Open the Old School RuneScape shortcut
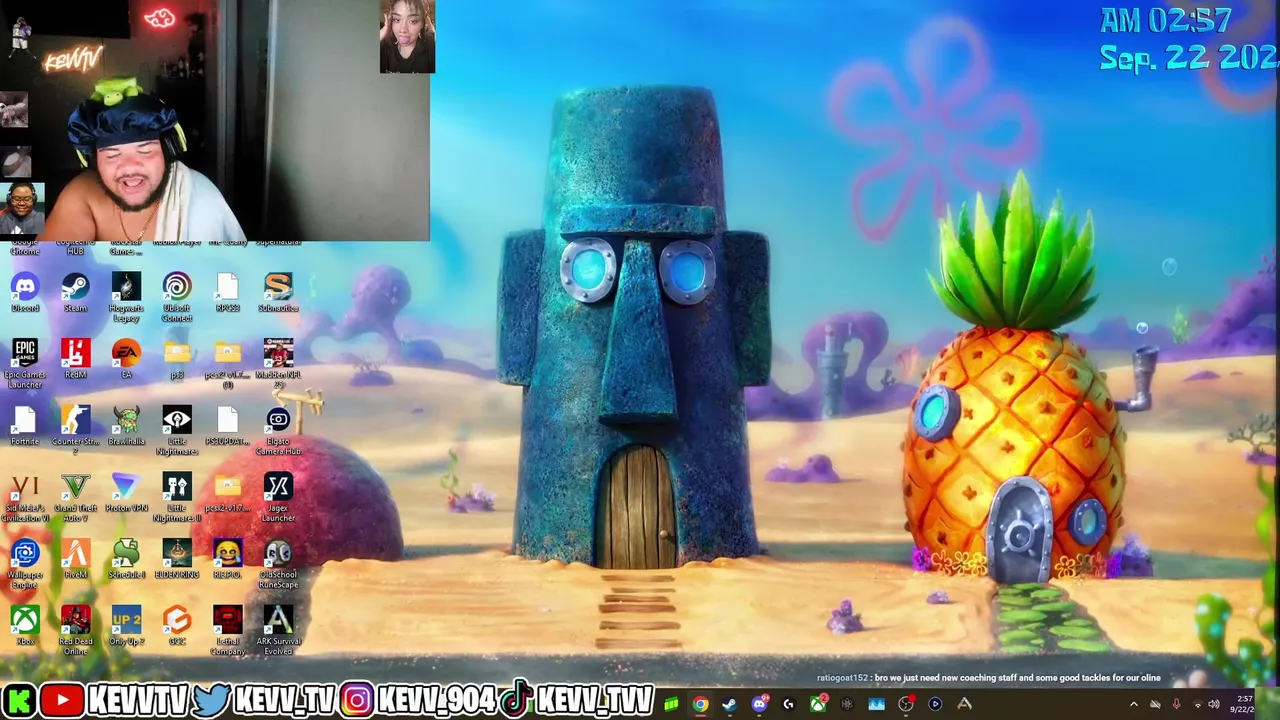 coord(278,564)
